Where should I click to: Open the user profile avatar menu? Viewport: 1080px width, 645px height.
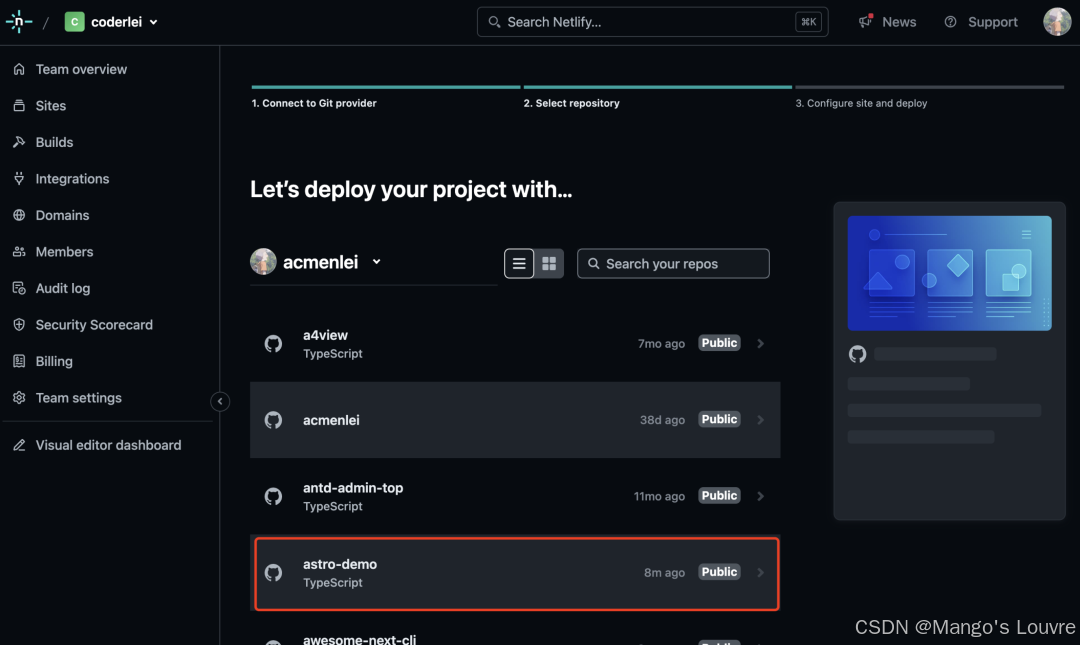click(1057, 22)
